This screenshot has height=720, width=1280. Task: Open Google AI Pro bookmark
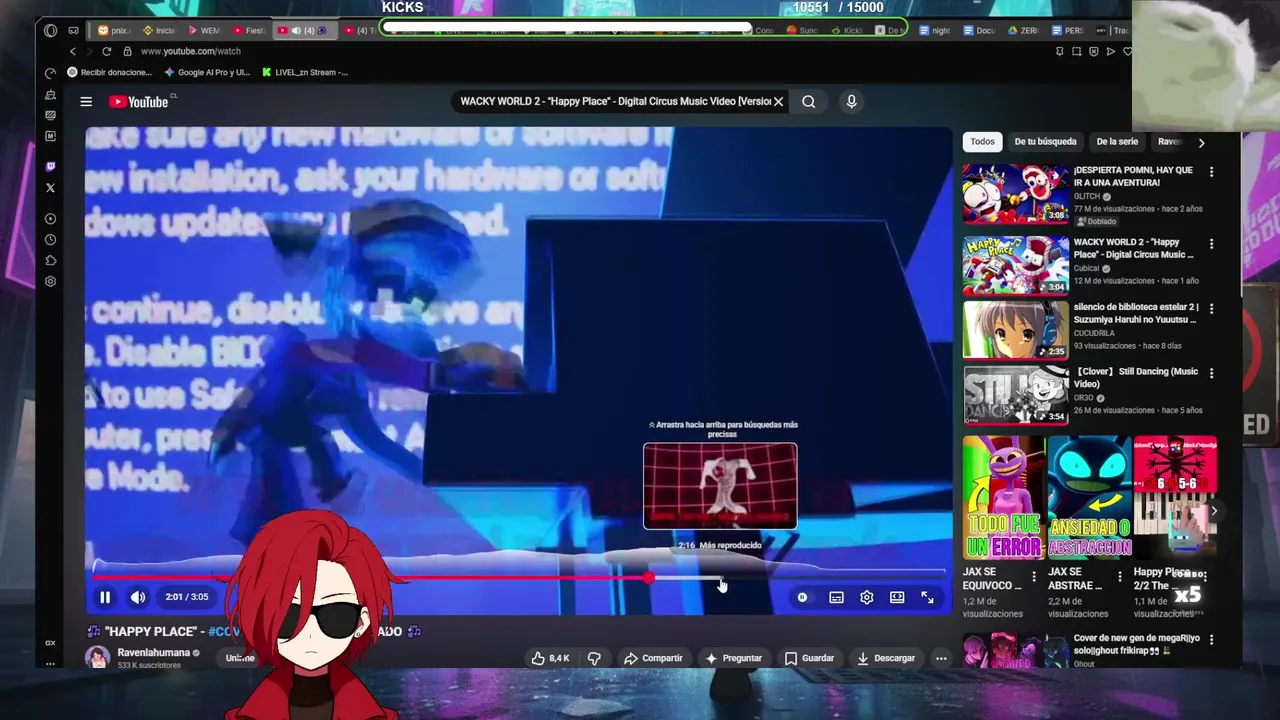pos(207,72)
